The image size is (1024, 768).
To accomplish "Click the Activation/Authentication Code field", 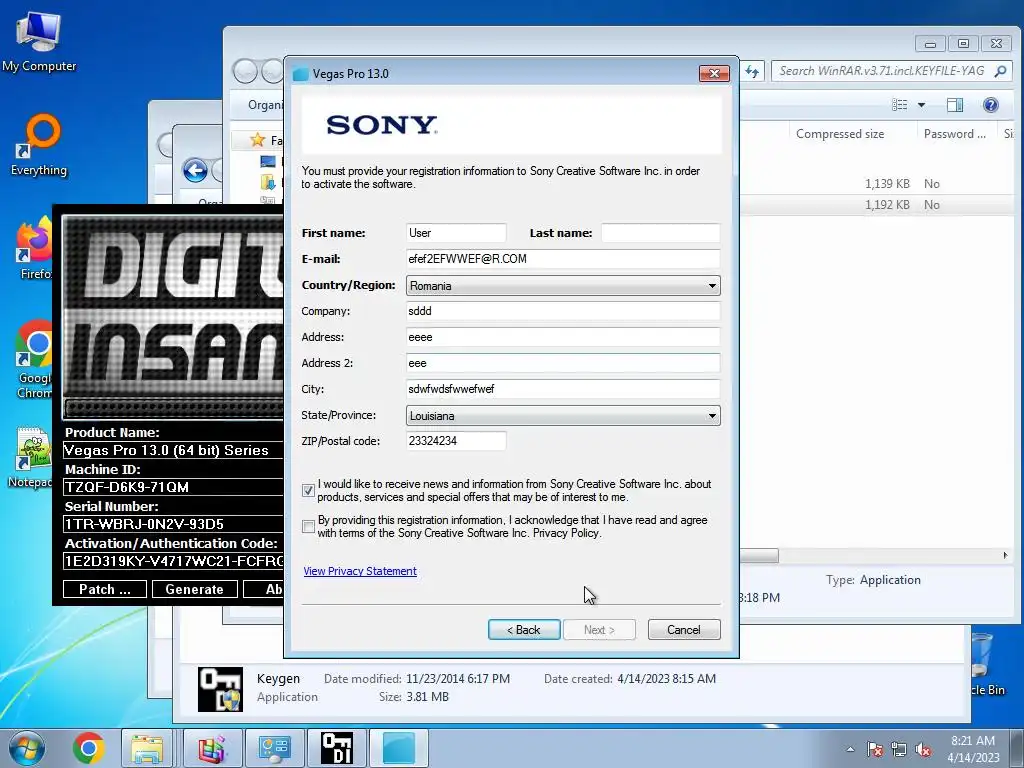I will (173, 561).
